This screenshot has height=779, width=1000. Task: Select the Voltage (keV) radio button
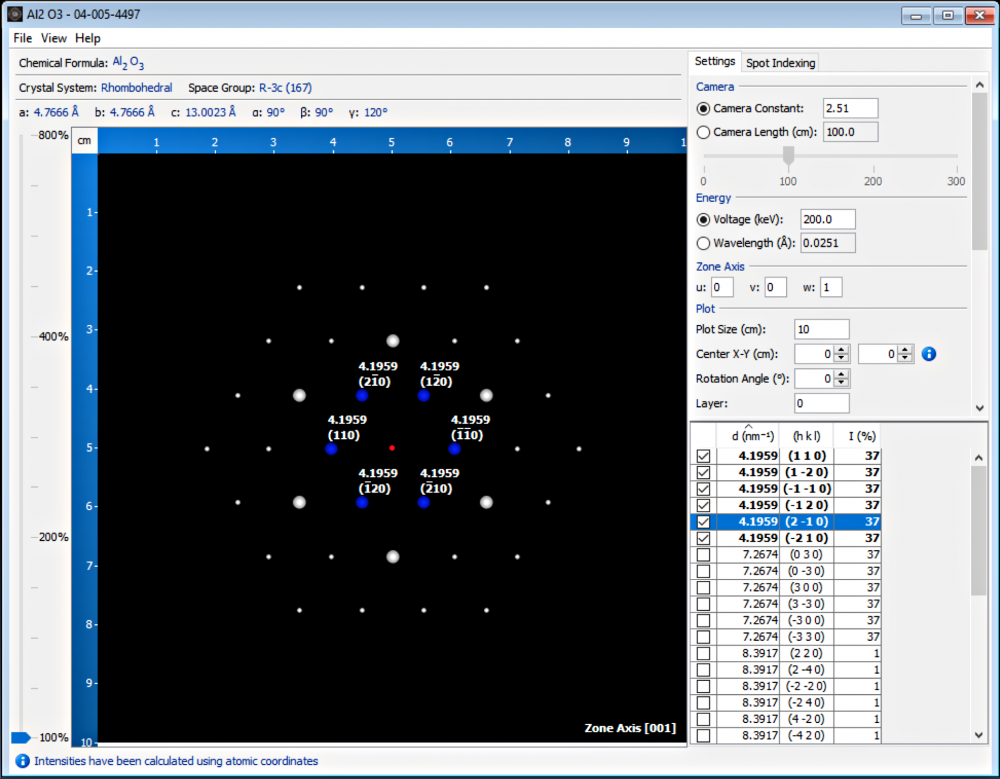click(x=703, y=219)
